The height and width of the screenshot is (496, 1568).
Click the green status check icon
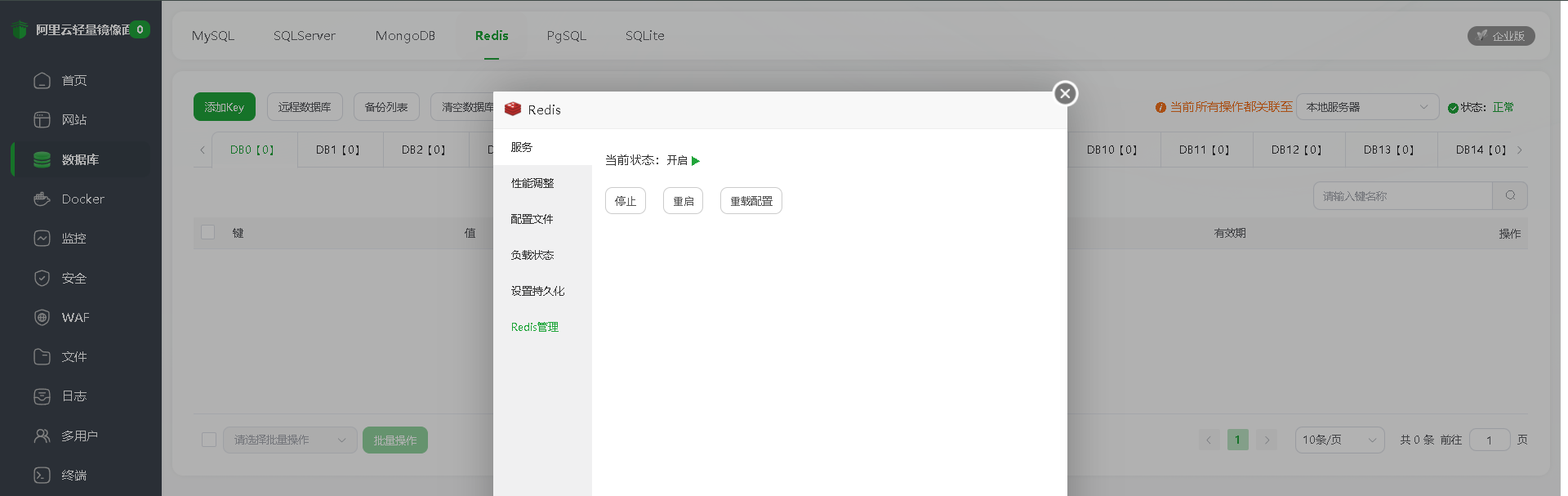click(1453, 108)
